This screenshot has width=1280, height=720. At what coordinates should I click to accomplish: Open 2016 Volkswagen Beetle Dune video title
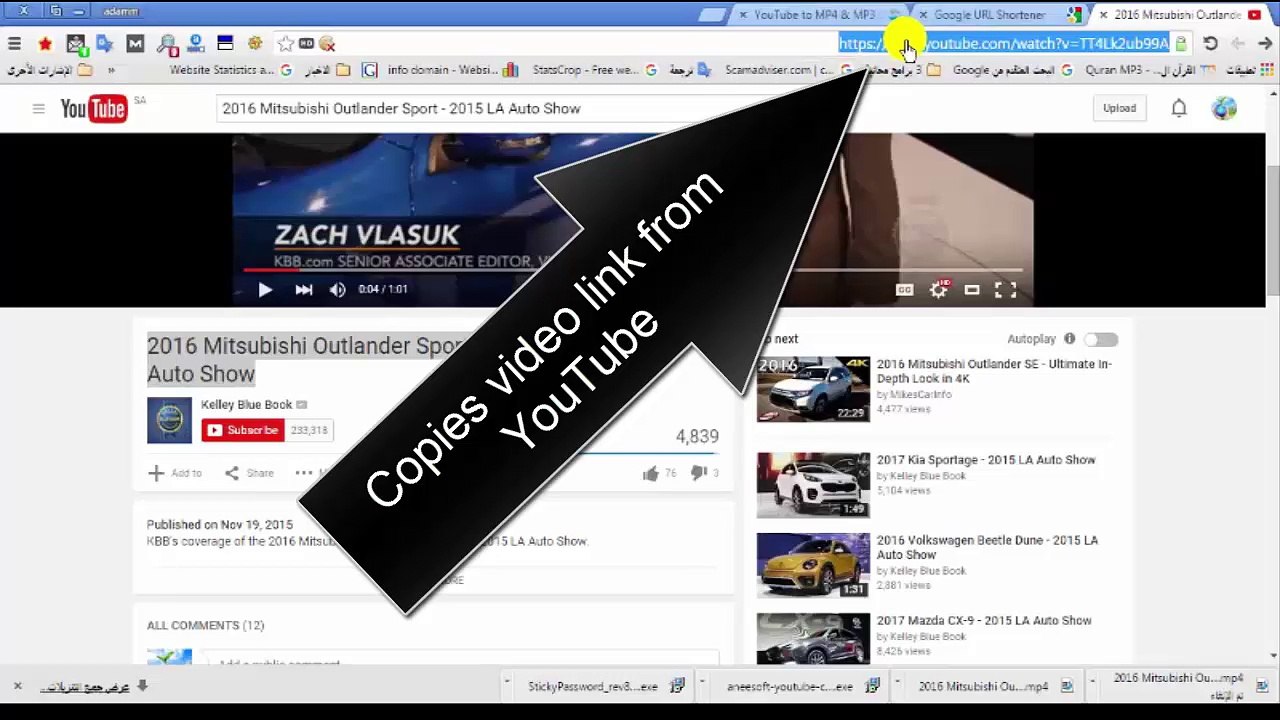click(987, 547)
